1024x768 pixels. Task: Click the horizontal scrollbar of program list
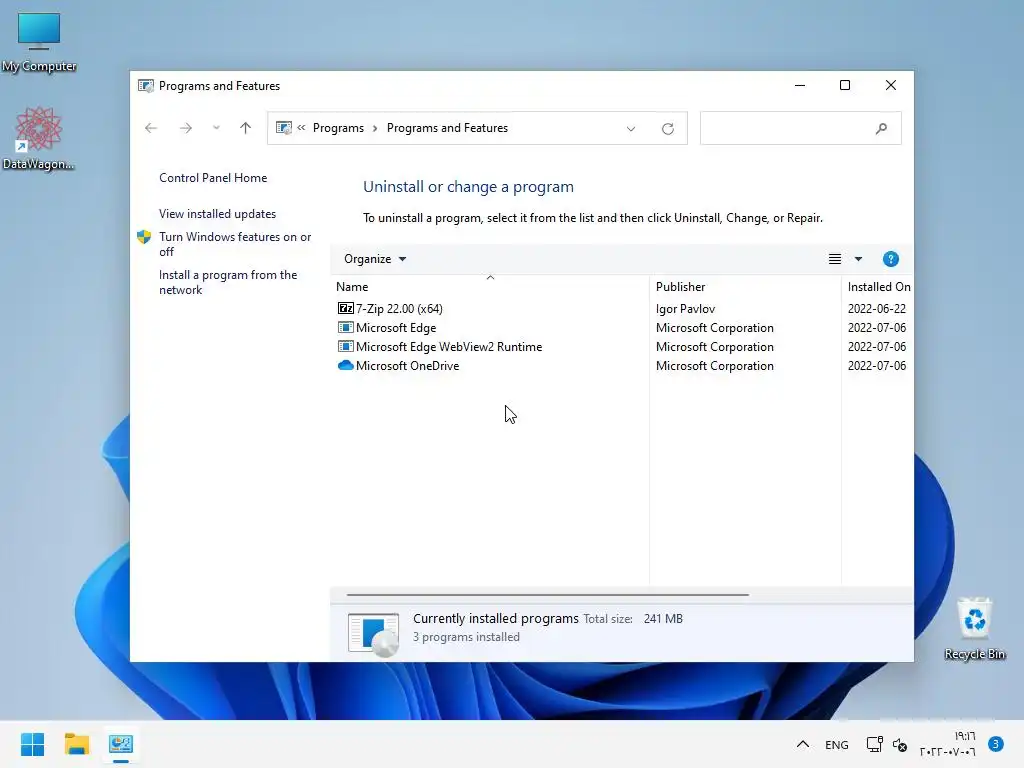(547, 595)
